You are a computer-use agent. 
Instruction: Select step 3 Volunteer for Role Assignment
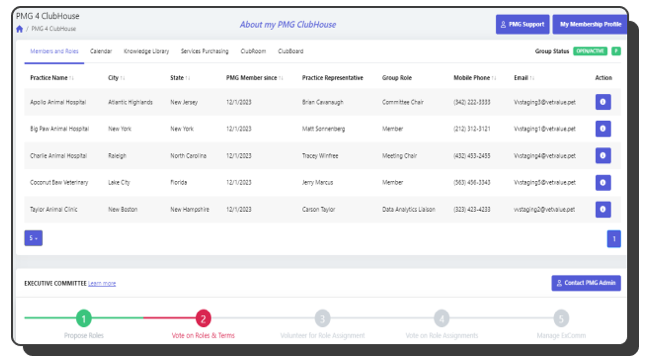322,319
